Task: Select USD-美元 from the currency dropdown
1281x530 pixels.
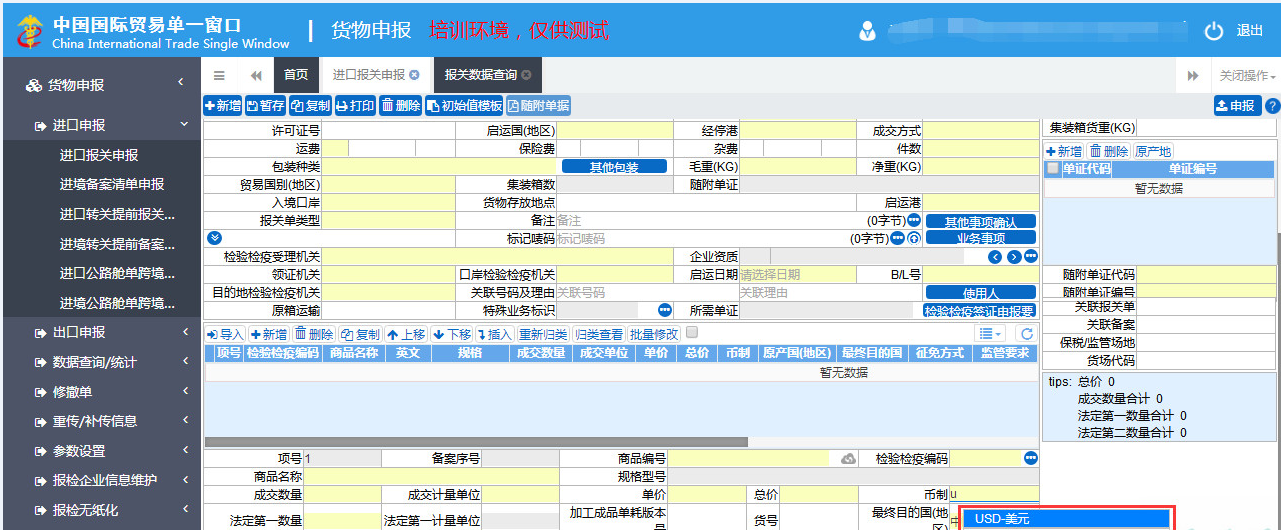Action: click(x=1066, y=519)
